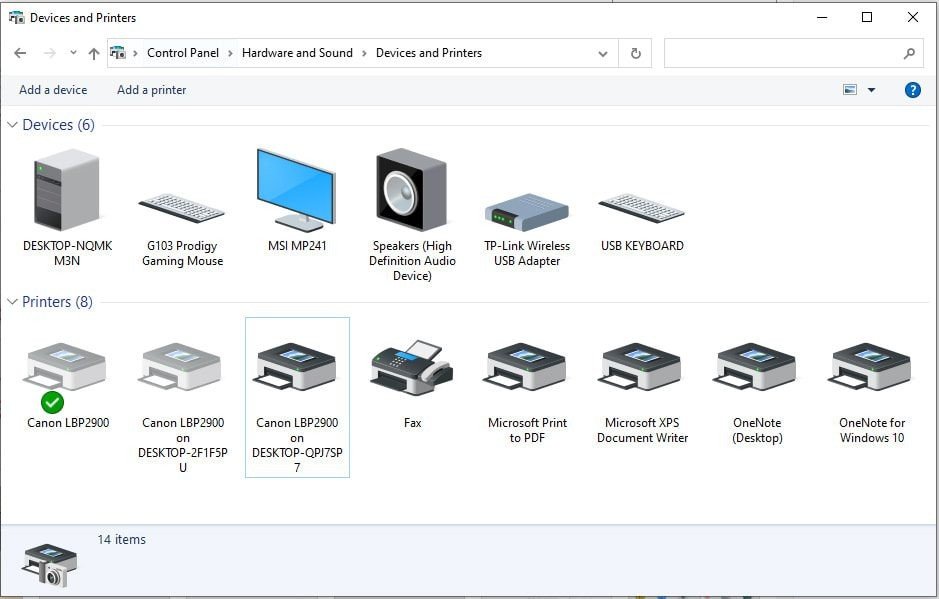Image resolution: width=939 pixels, height=599 pixels.
Task: Select the G103 Prodigy Gaming Mouse device
Action: [182, 210]
